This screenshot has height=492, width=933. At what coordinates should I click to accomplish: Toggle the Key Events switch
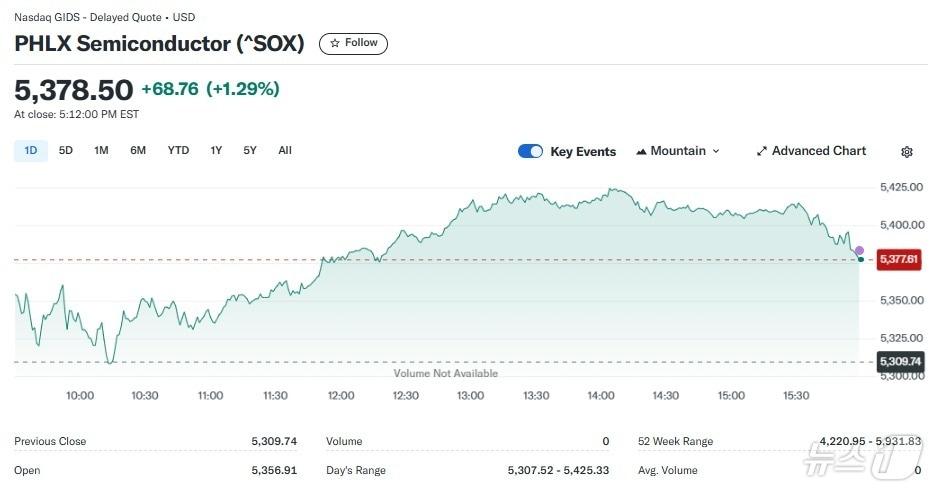tap(530, 151)
